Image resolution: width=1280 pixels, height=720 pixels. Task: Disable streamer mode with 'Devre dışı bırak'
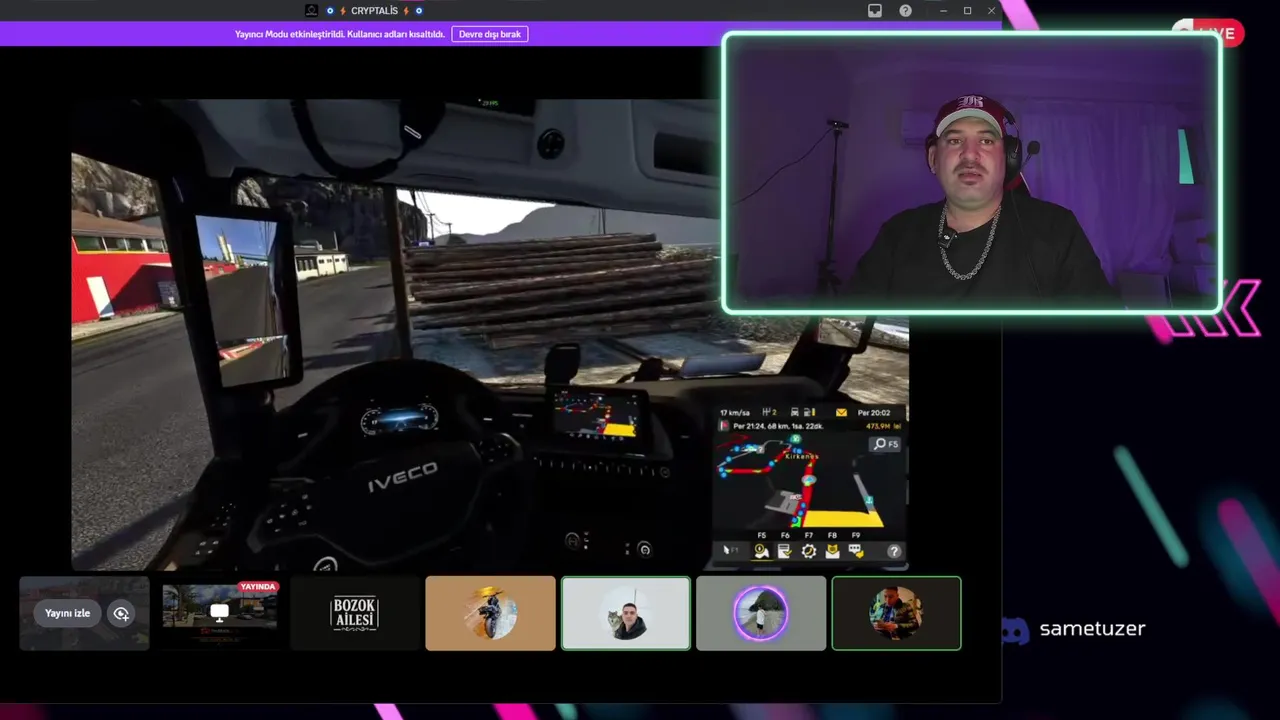tap(490, 34)
